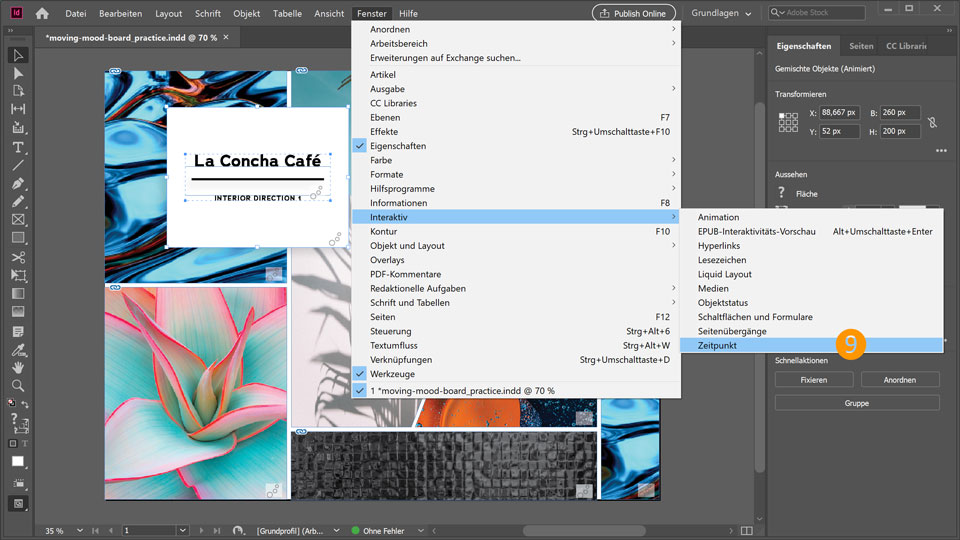Image resolution: width=960 pixels, height=540 pixels.
Task: Click the reference point grid
Action: pyautogui.click(x=788, y=122)
